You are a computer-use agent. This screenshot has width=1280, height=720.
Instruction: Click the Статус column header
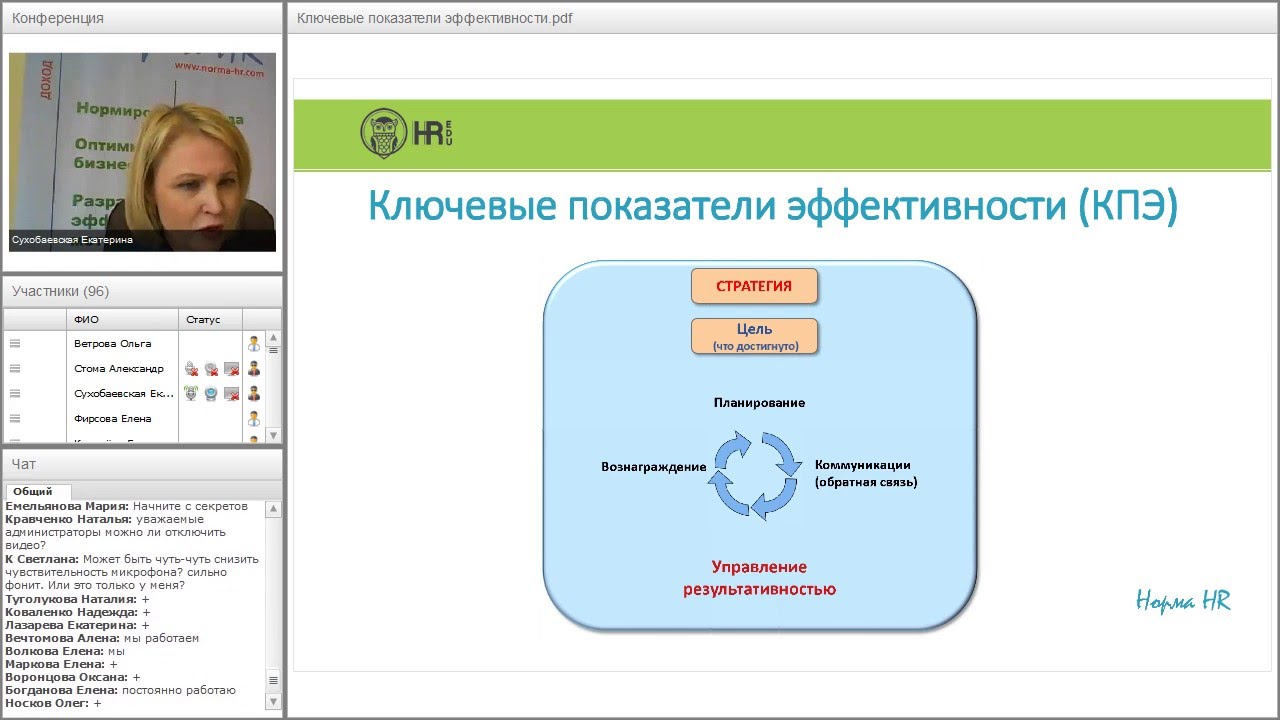[x=211, y=320]
